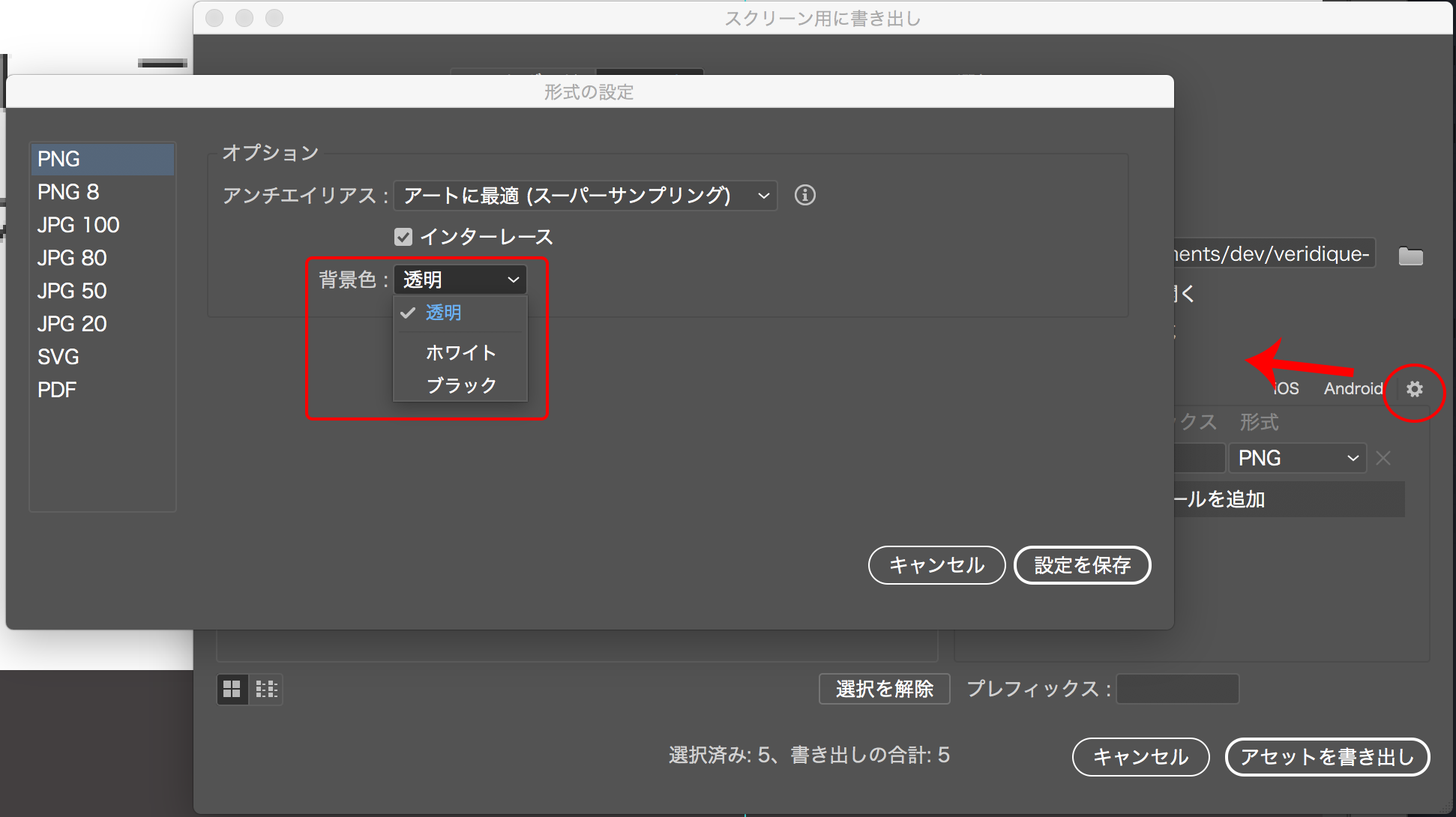Switch to large thumbnail grid view
1456x817 pixels.
tap(232, 689)
